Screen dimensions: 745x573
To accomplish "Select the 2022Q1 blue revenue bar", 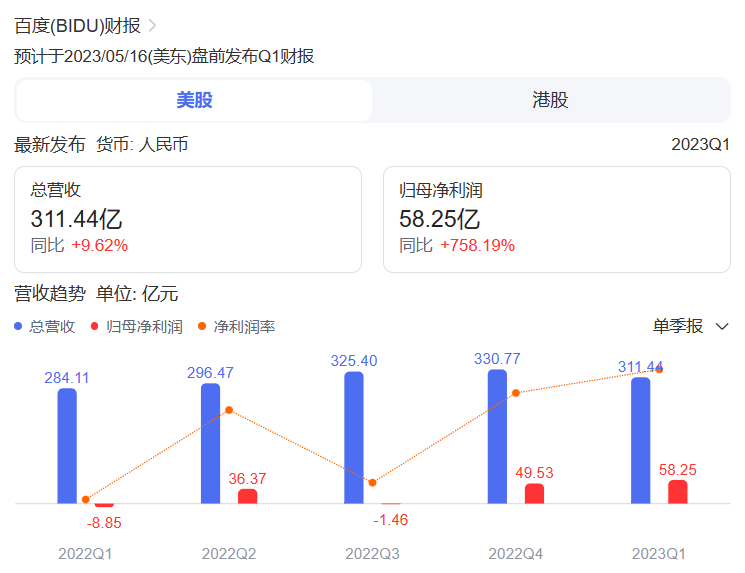I will 67,446.
